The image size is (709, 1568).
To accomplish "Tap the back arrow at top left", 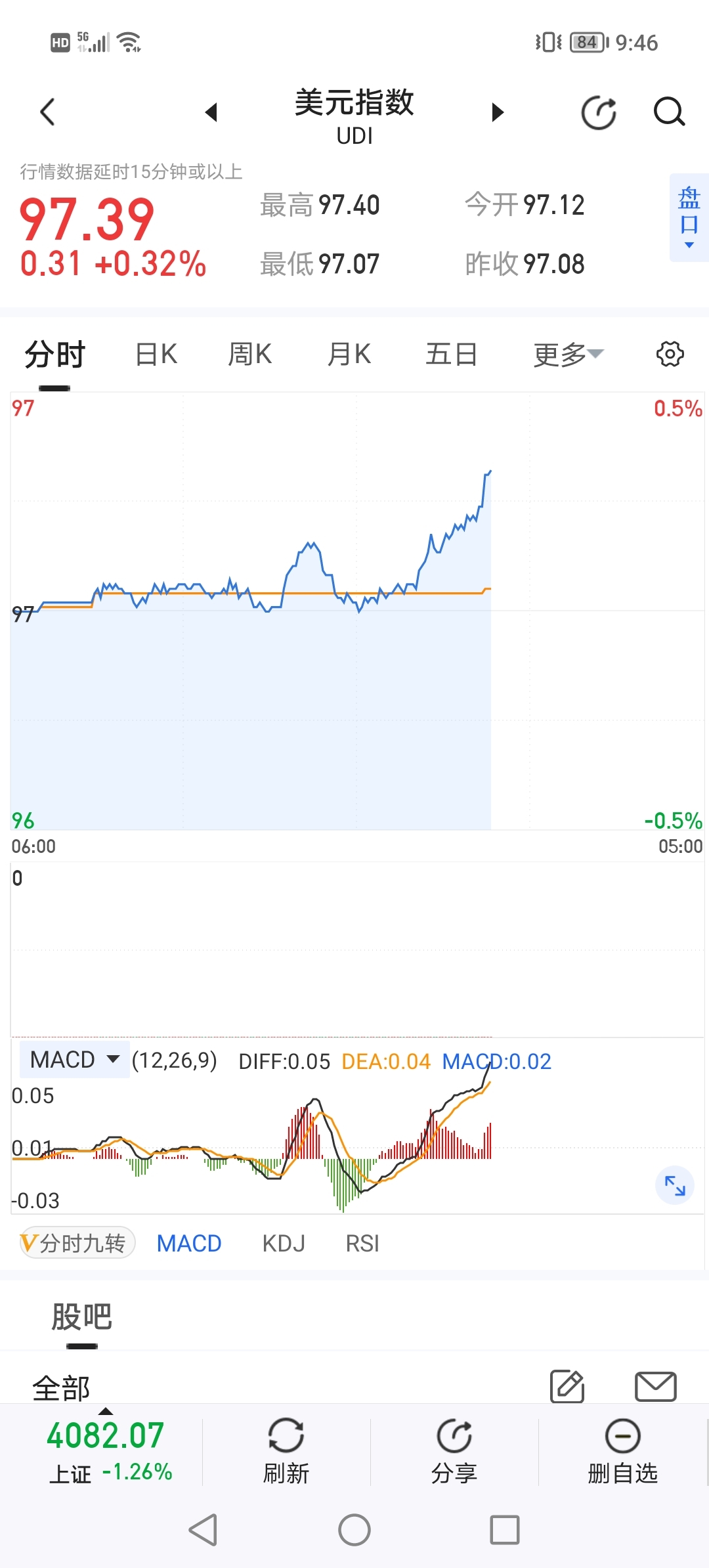I will click(x=47, y=112).
